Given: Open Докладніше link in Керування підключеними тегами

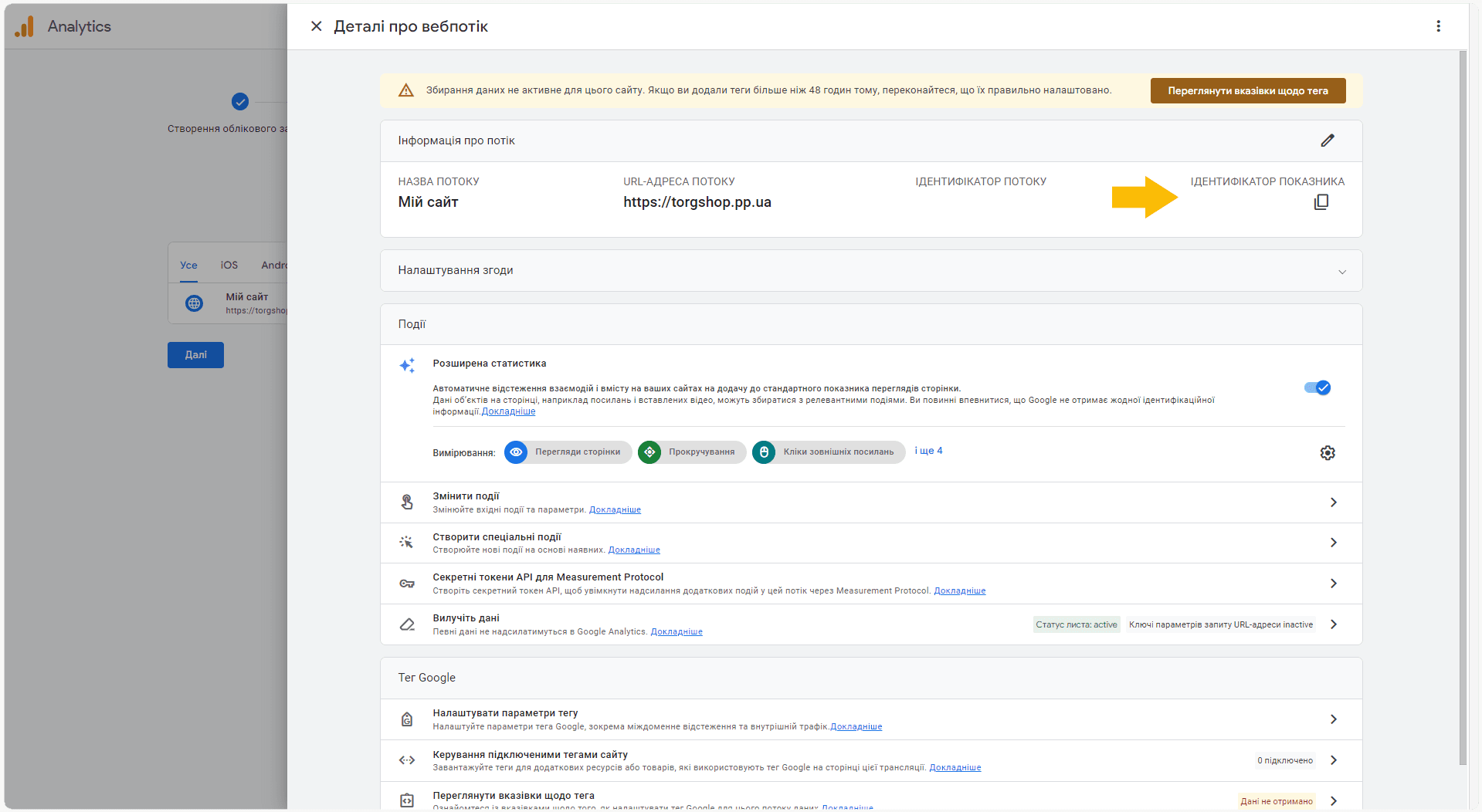Looking at the screenshot, I should [x=955, y=767].
